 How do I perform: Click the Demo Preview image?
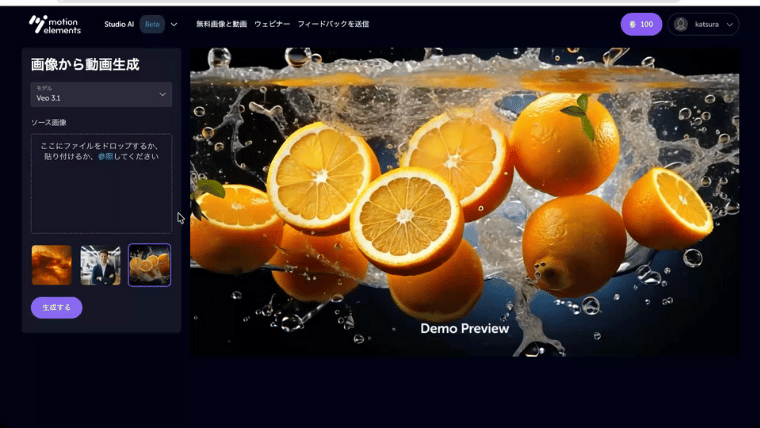click(465, 200)
